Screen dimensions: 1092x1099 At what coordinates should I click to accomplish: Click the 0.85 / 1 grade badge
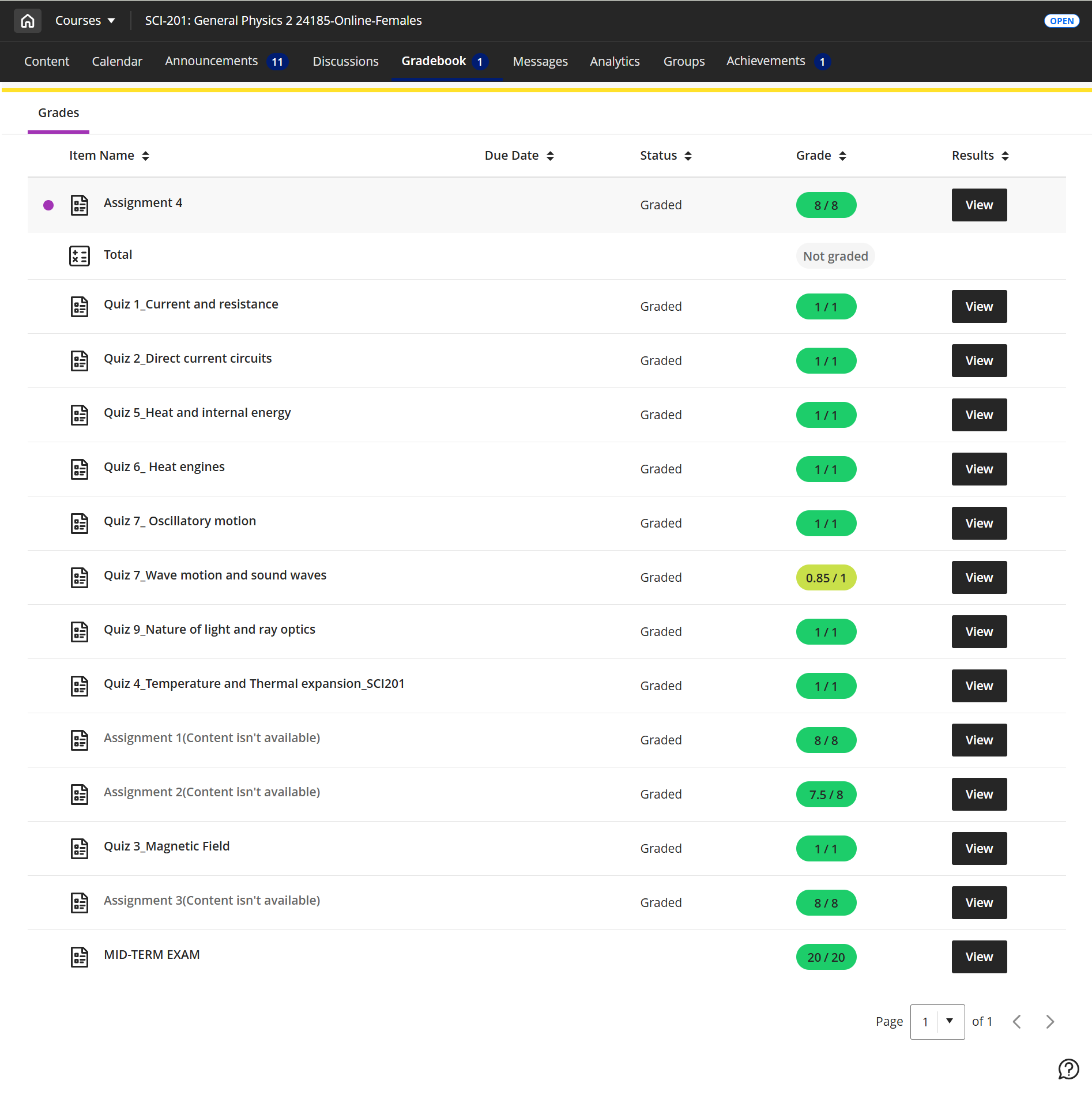click(x=826, y=578)
